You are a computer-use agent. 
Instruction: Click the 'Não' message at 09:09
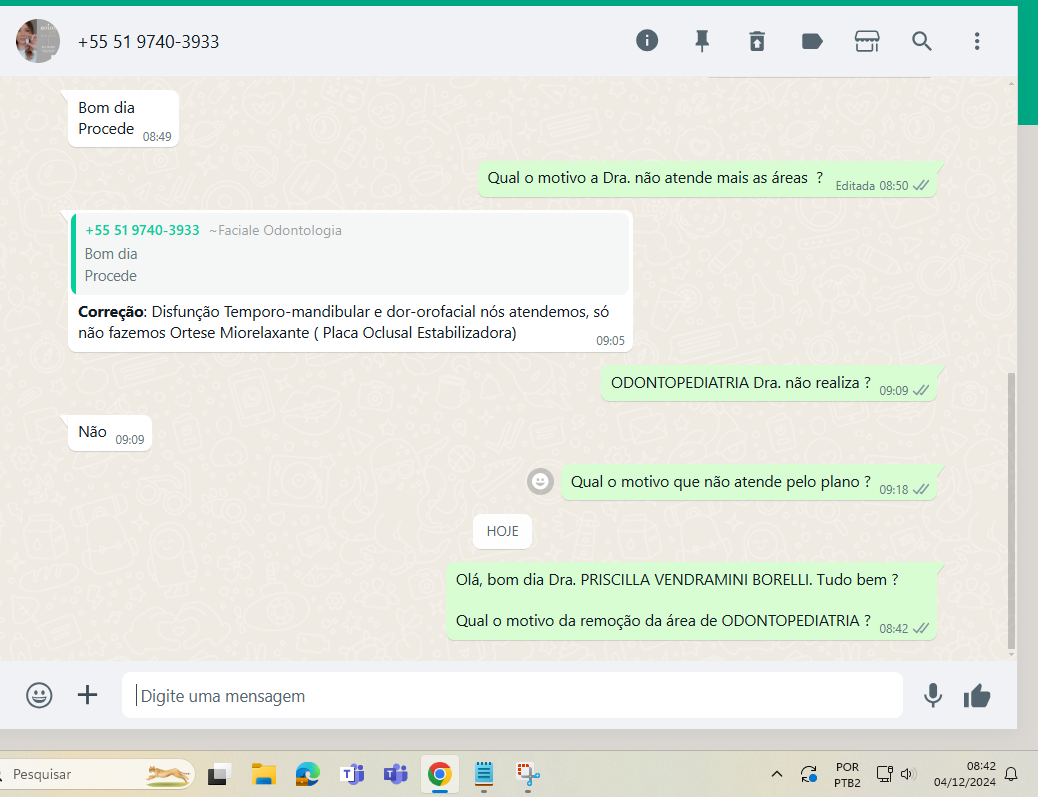pyautogui.click(x=110, y=434)
